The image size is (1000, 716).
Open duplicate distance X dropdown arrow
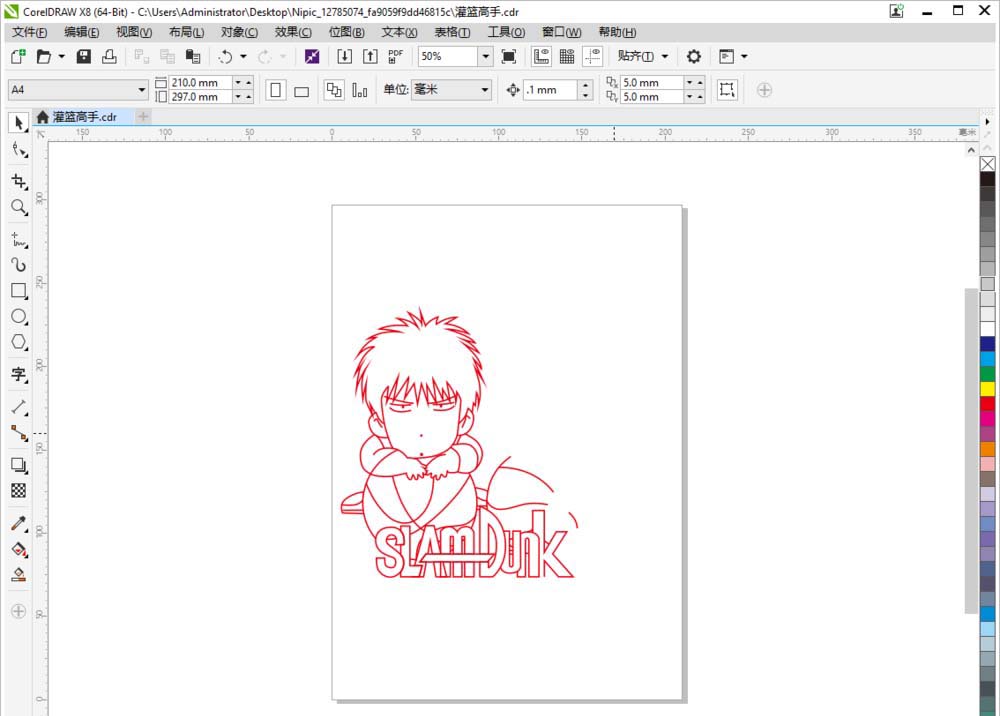(689, 83)
